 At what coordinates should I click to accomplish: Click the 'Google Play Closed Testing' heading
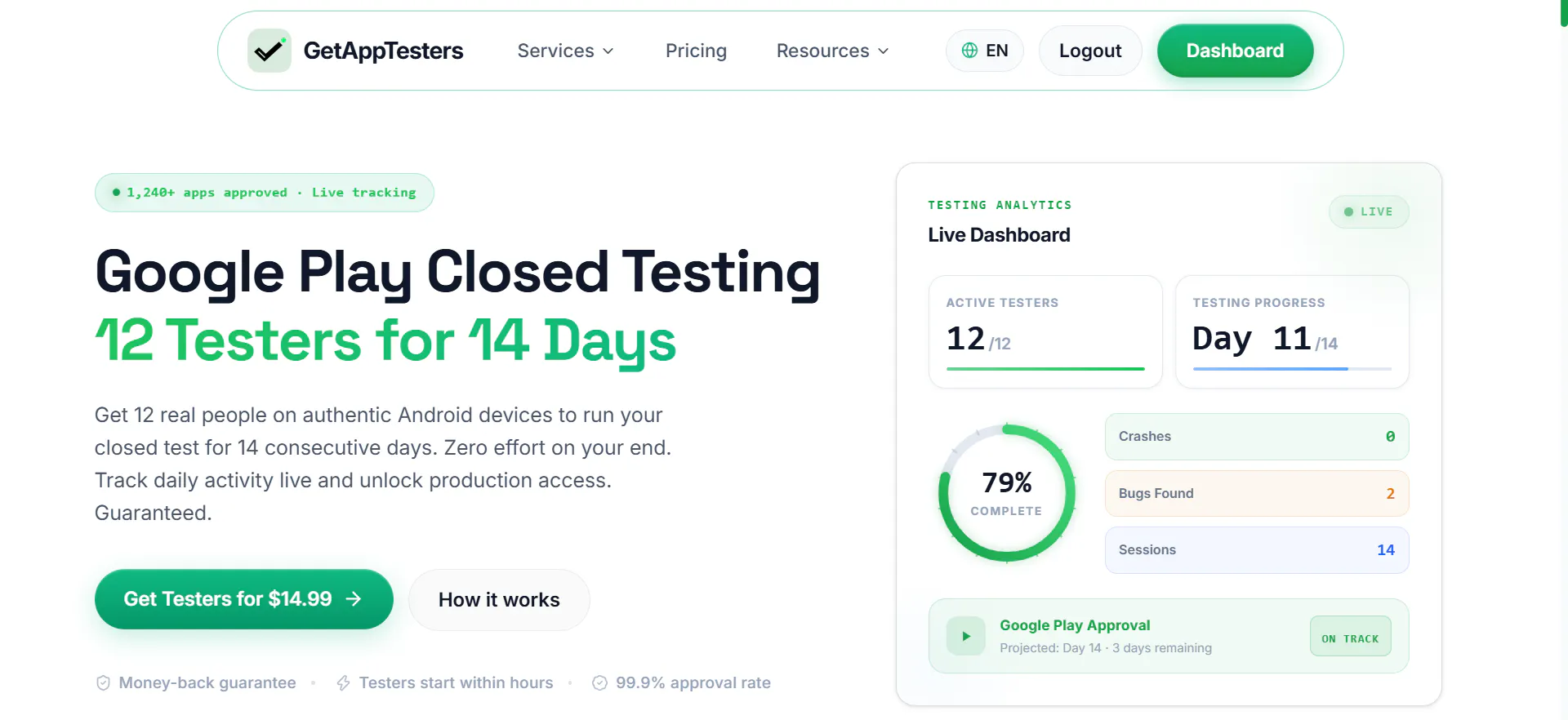pos(457,273)
